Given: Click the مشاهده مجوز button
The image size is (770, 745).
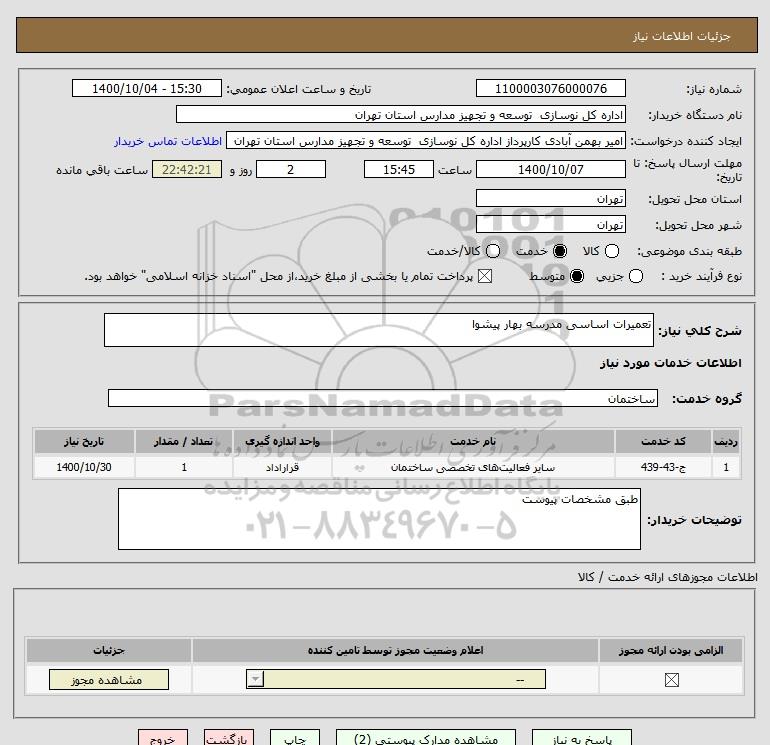Looking at the screenshot, I should pyautogui.click(x=109, y=680).
